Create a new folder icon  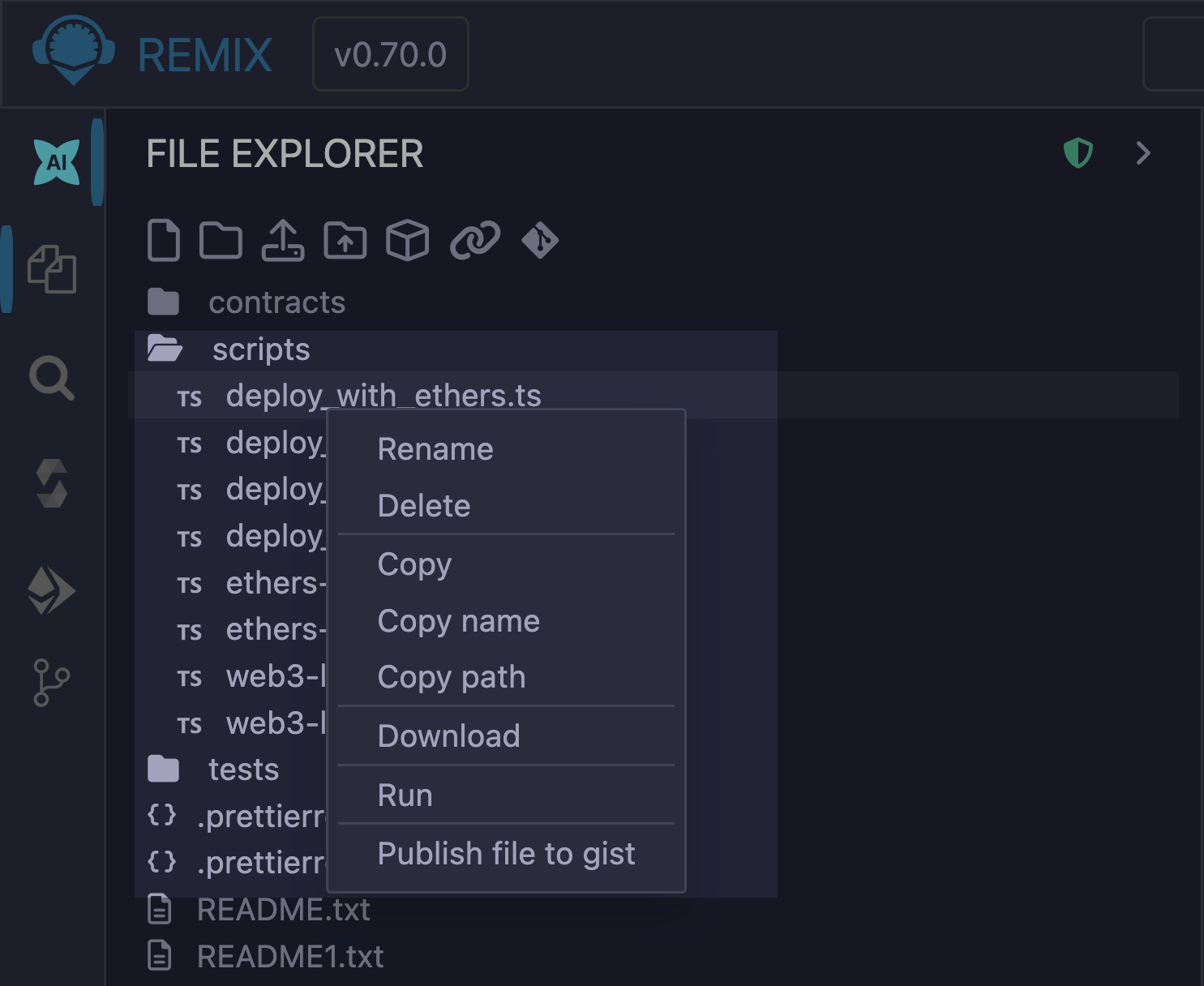click(221, 240)
